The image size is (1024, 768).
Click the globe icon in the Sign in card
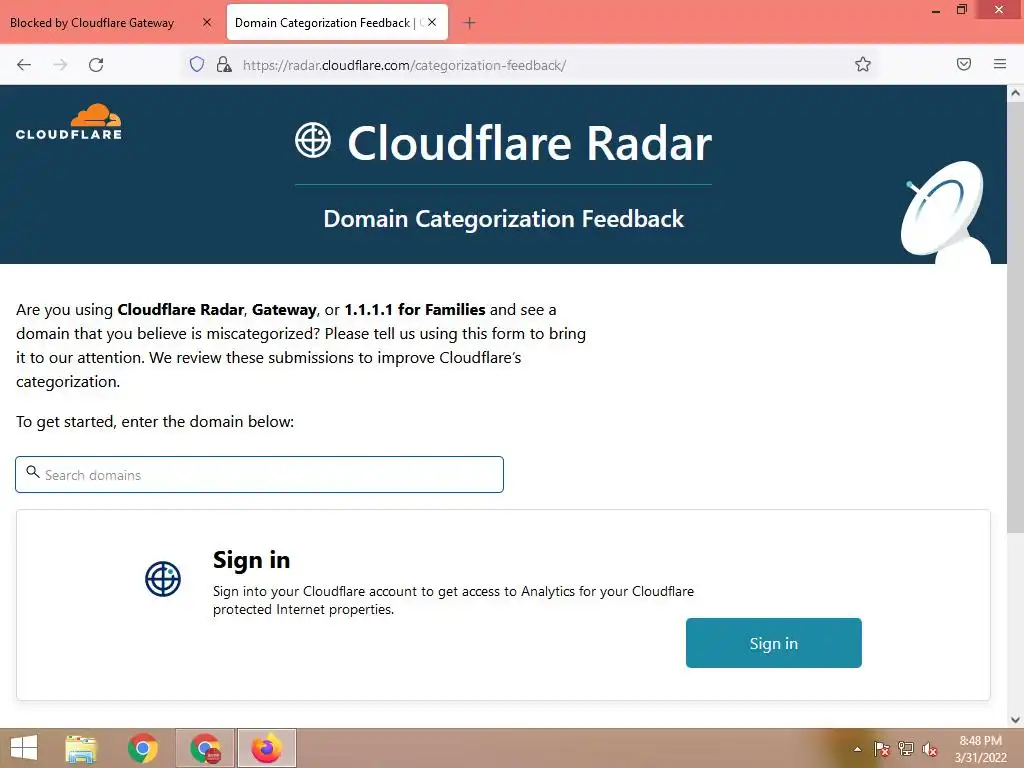163,579
